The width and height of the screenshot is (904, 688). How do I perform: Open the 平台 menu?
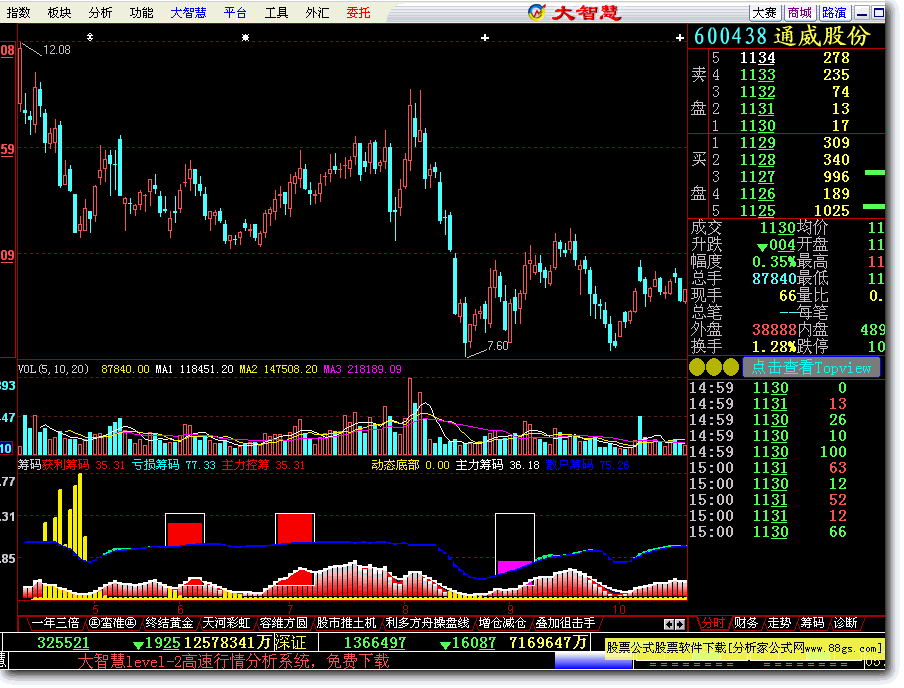point(235,12)
